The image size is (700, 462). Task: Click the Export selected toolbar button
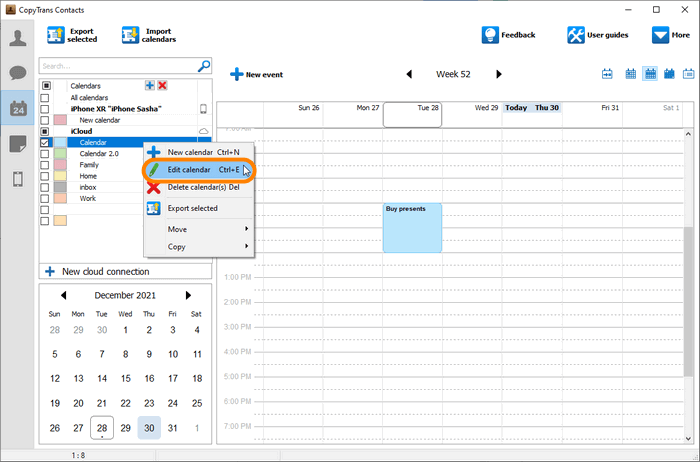click(x=72, y=35)
